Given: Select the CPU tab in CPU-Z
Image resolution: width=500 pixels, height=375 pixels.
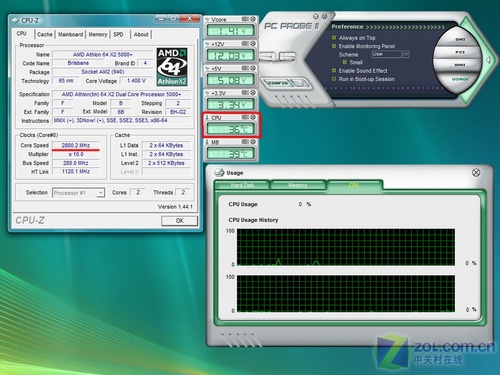Looking at the screenshot, I should click(22, 34).
